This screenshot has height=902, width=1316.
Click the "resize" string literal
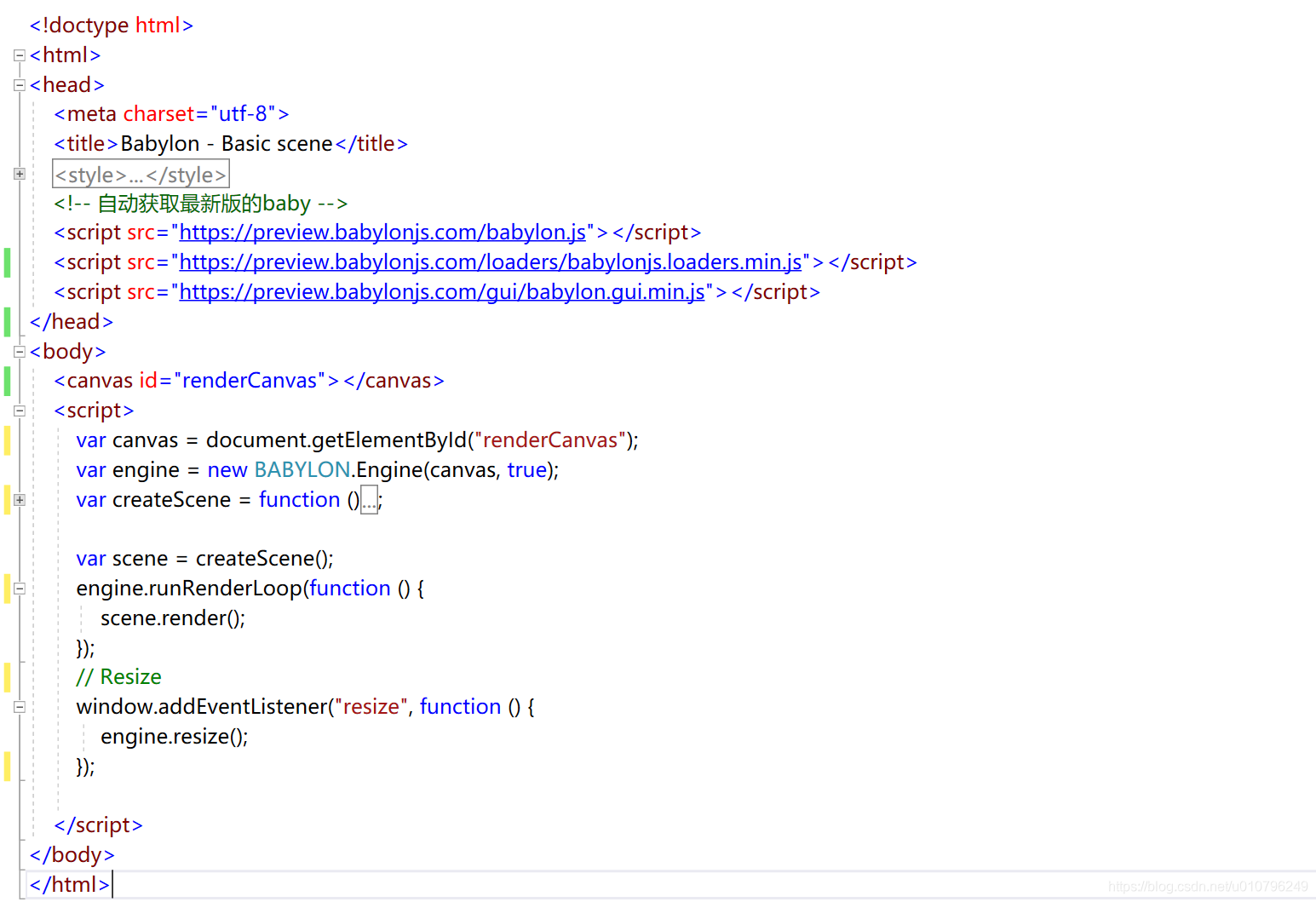371,707
